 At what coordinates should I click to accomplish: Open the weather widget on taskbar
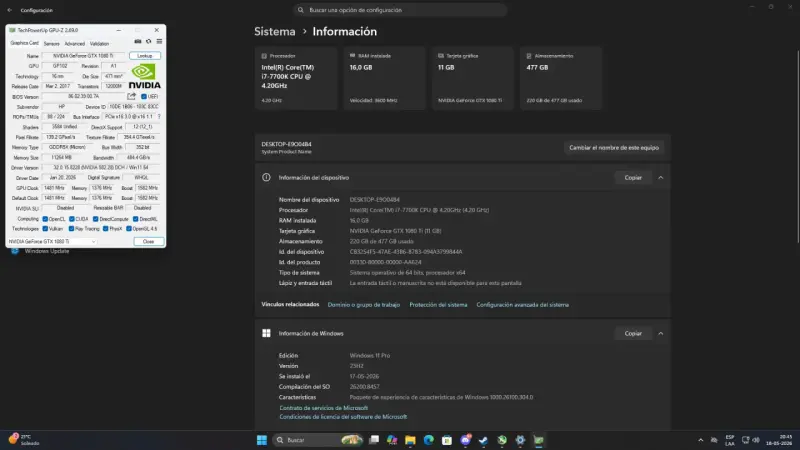23,440
